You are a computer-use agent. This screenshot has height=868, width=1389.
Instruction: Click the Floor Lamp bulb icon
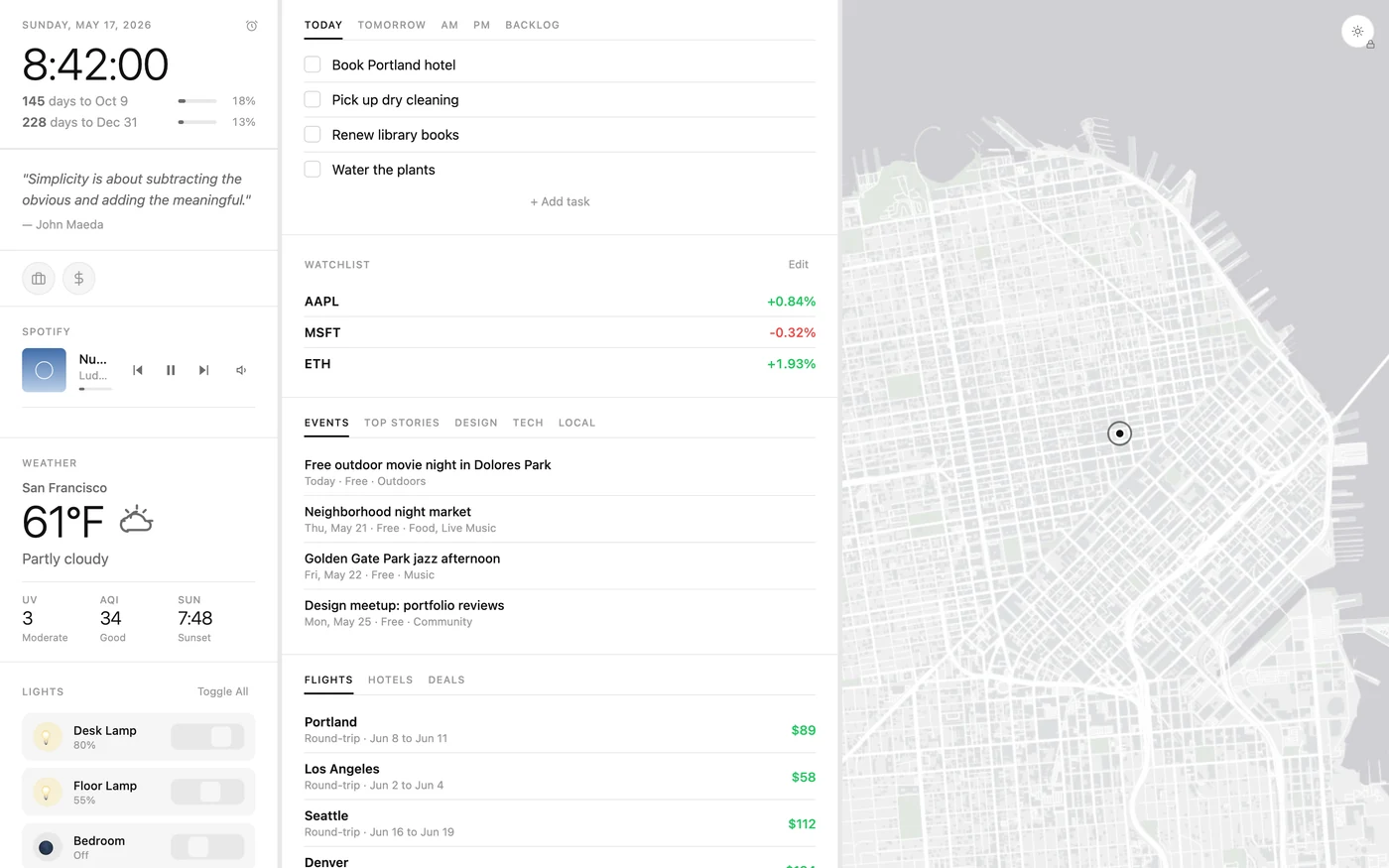(x=46, y=792)
